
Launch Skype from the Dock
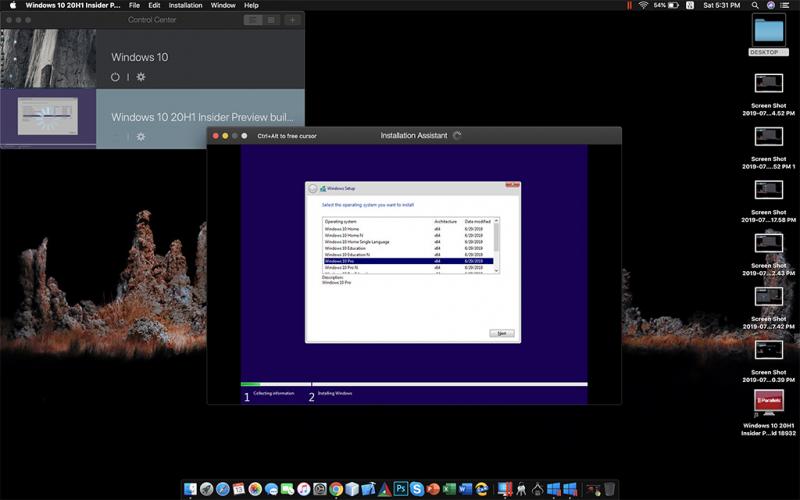click(x=417, y=489)
